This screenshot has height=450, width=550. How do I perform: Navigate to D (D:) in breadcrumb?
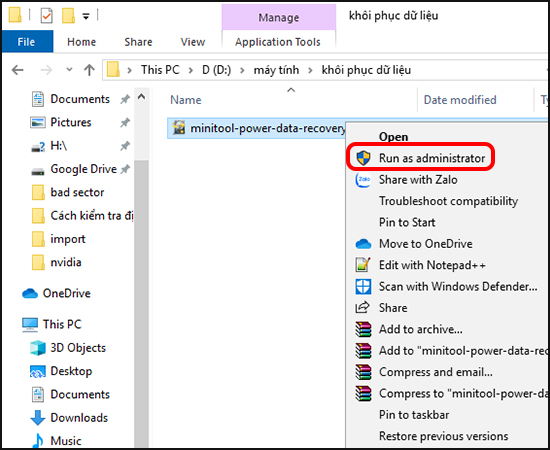pyautogui.click(x=216, y=70)
